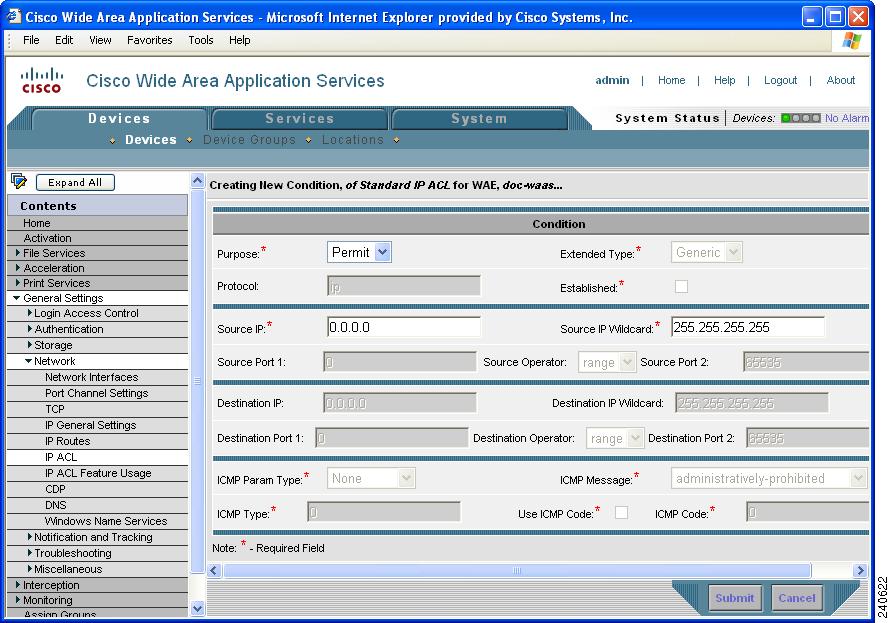Open the Extended Type dropdown showing Generic
Viewport: 890px width, 623px height.
point(706,252)
